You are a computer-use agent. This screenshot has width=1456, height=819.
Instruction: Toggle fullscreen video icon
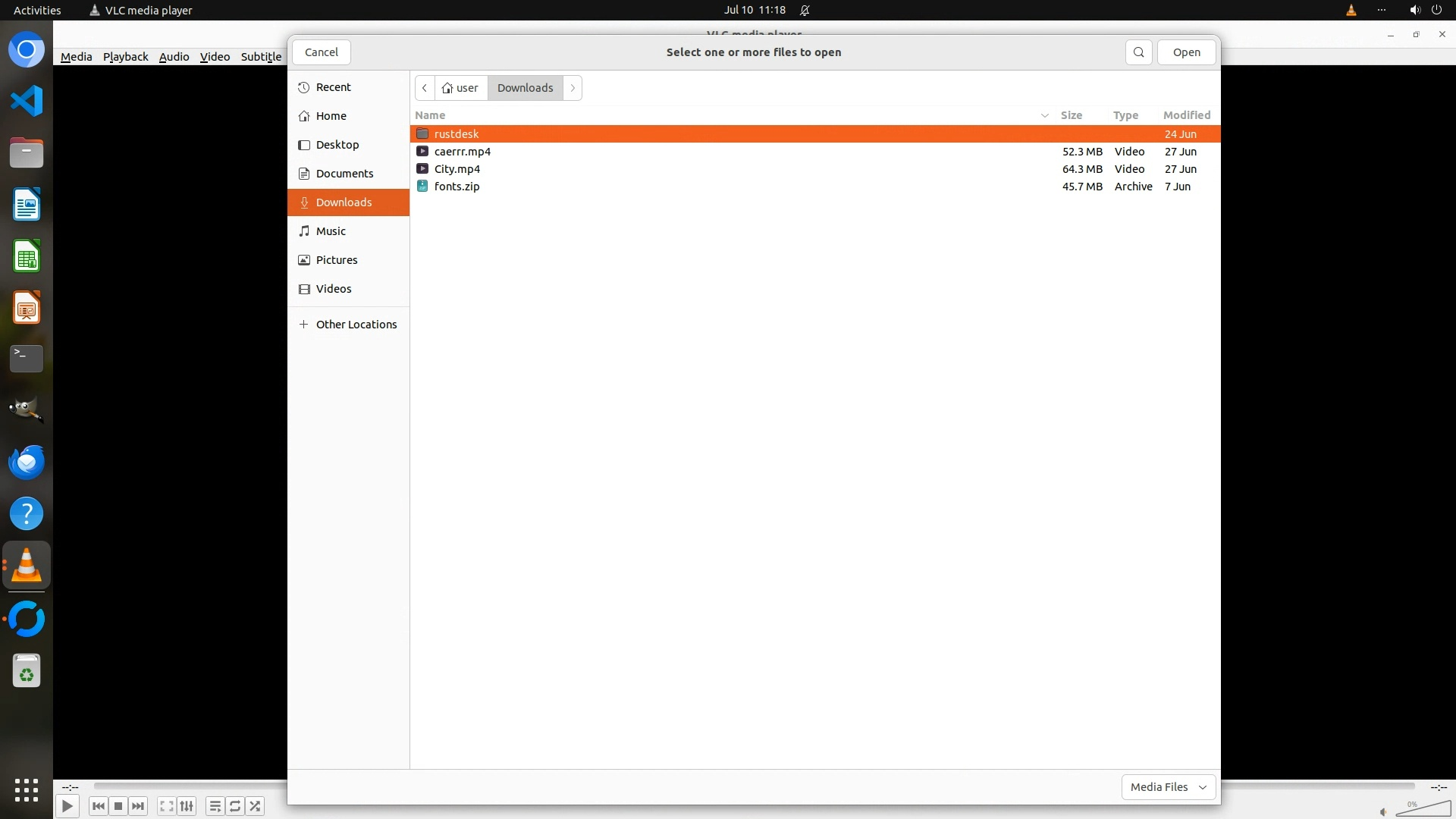click(167, 806)
